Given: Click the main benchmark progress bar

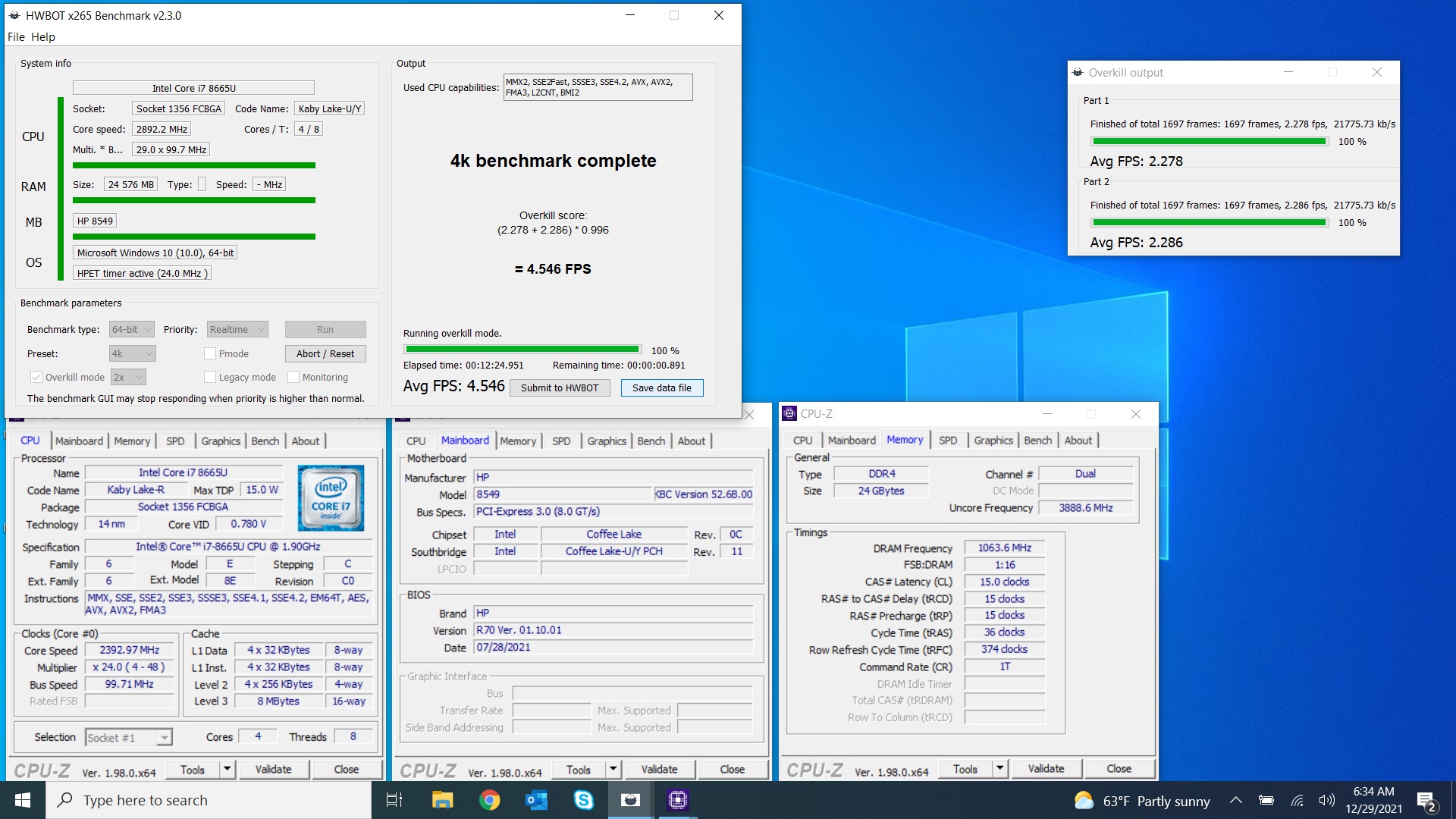Looking at the screenshot, I should (522, 350).
